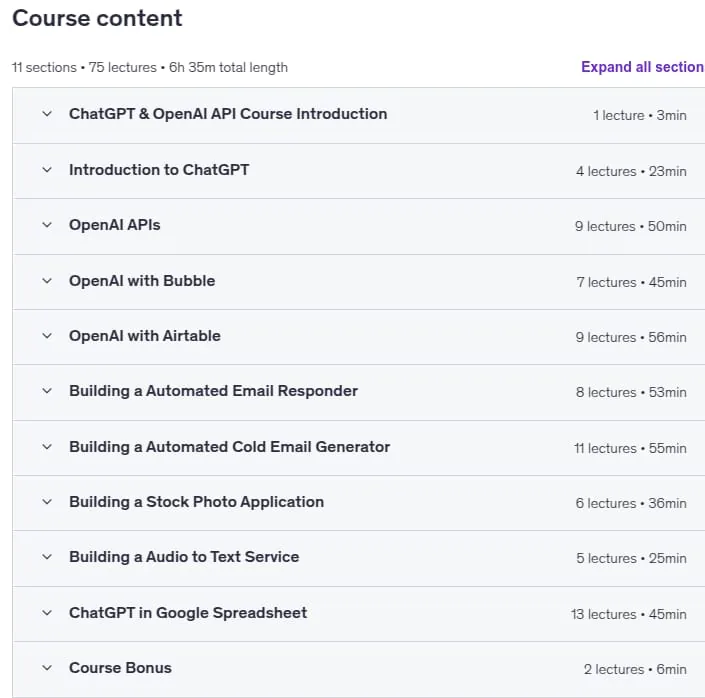The height and width of the screenshot is (698, 705).
Task: Click the Introduction to ChatGPT title
Action: pyautogui.click(x=159, y=170)
